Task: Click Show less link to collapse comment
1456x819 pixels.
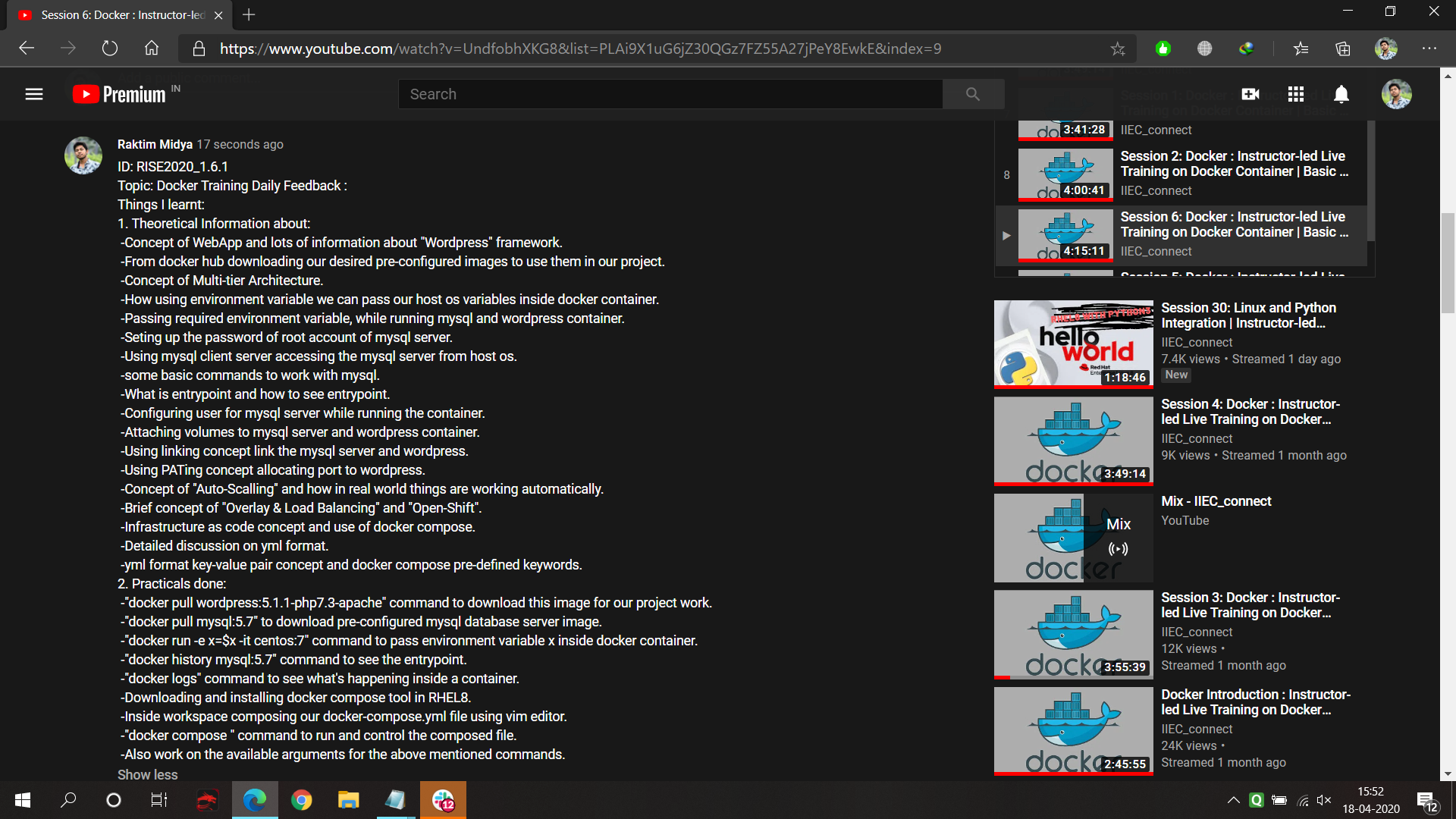Action: tap(148, 774)
